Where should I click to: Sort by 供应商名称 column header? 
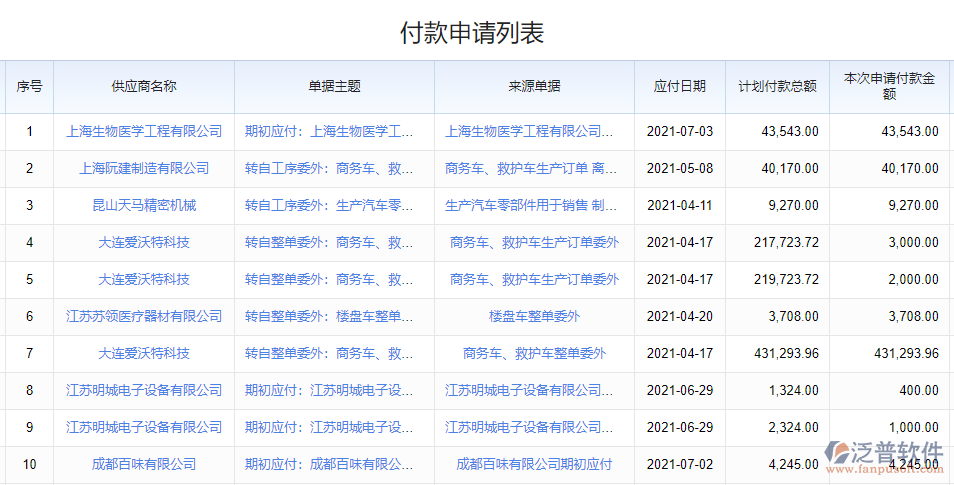pyautogui.click(x=144, y=86)
